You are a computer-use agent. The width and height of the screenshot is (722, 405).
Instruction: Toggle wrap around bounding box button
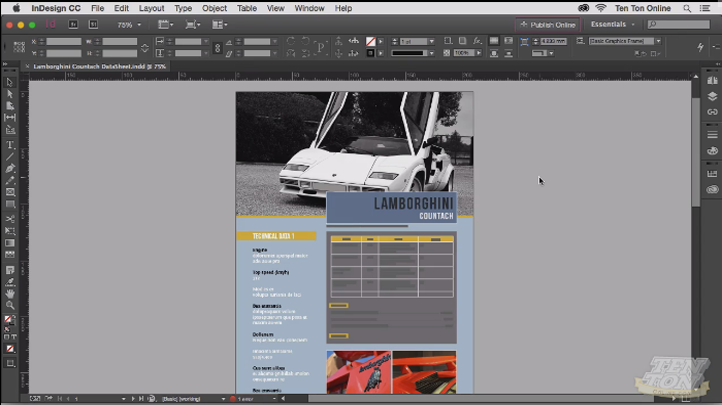click(508, 41)
